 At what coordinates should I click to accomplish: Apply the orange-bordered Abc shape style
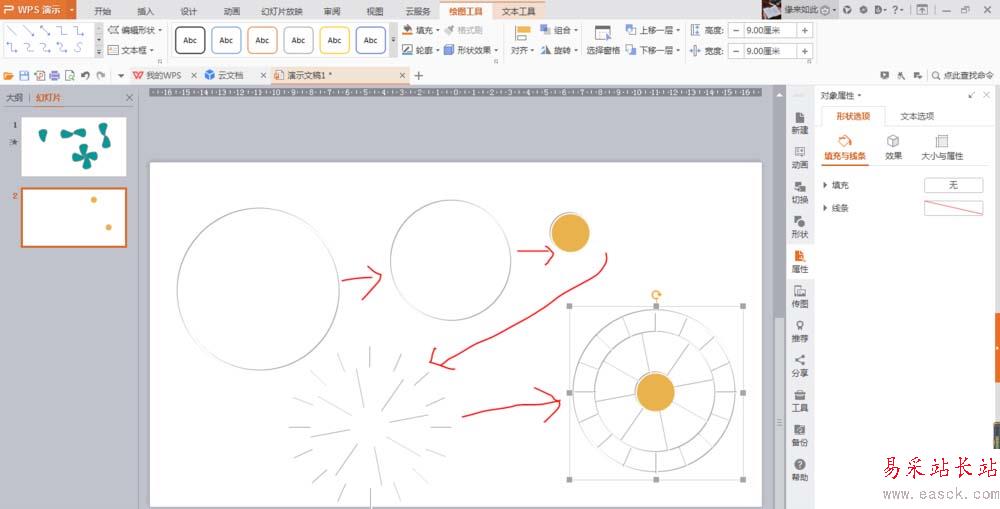(x=262, y=40)
